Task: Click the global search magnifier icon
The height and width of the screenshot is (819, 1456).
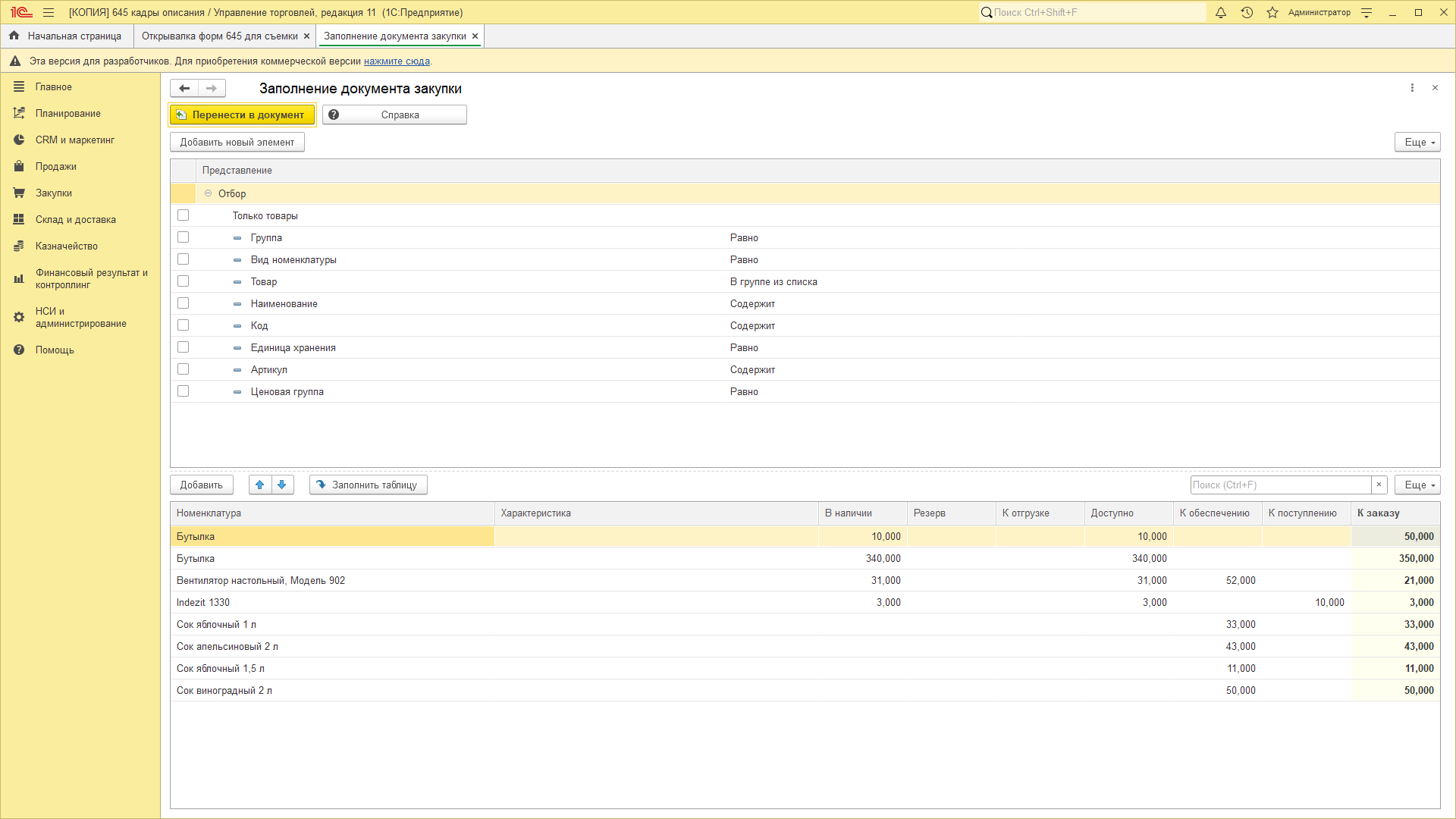Action: tap(987, 12)
